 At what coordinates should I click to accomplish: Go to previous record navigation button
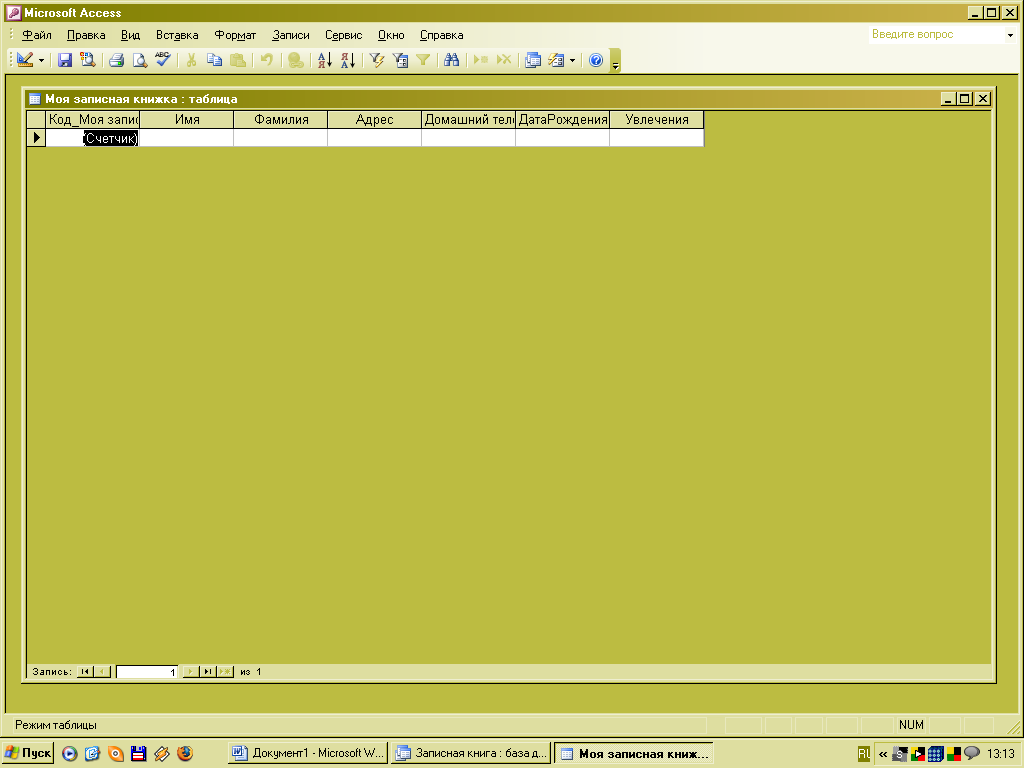click(x=102, y=671)
